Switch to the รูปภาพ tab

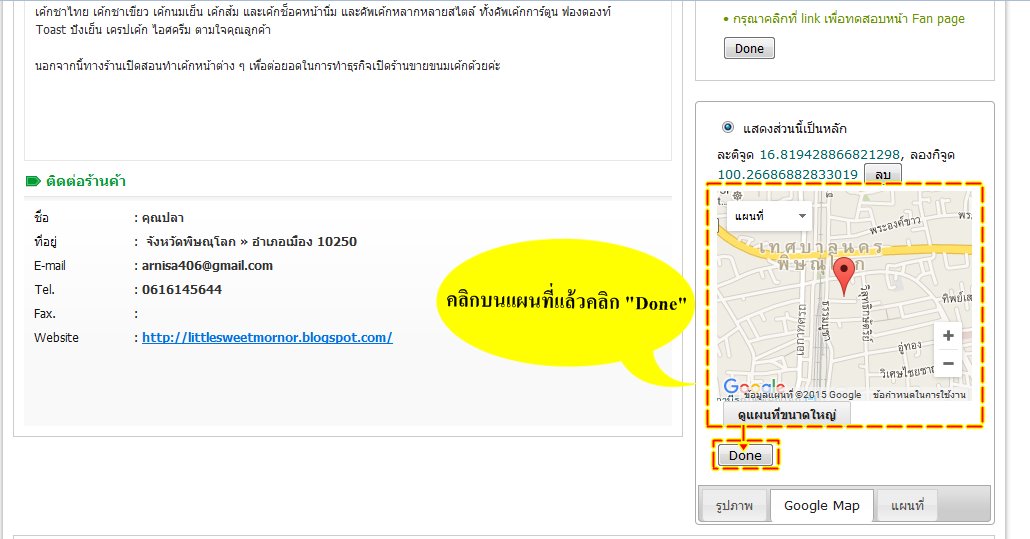(734, 506)
